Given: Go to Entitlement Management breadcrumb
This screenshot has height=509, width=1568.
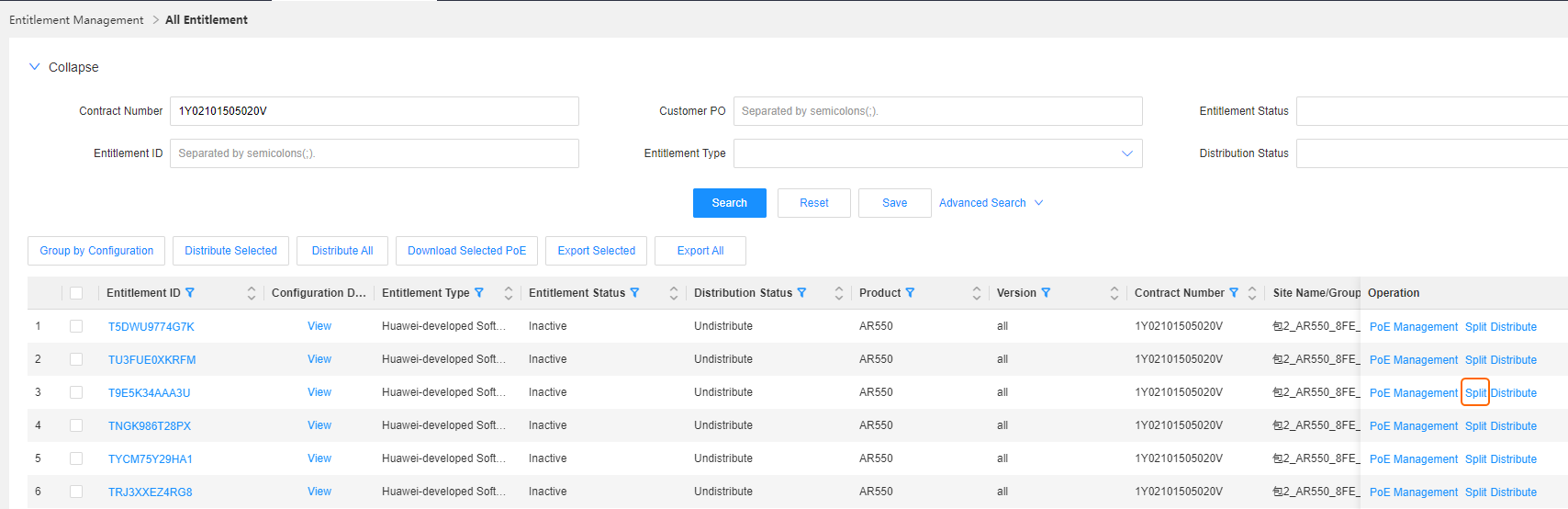Looking at the screenshot, I should 76,20.
